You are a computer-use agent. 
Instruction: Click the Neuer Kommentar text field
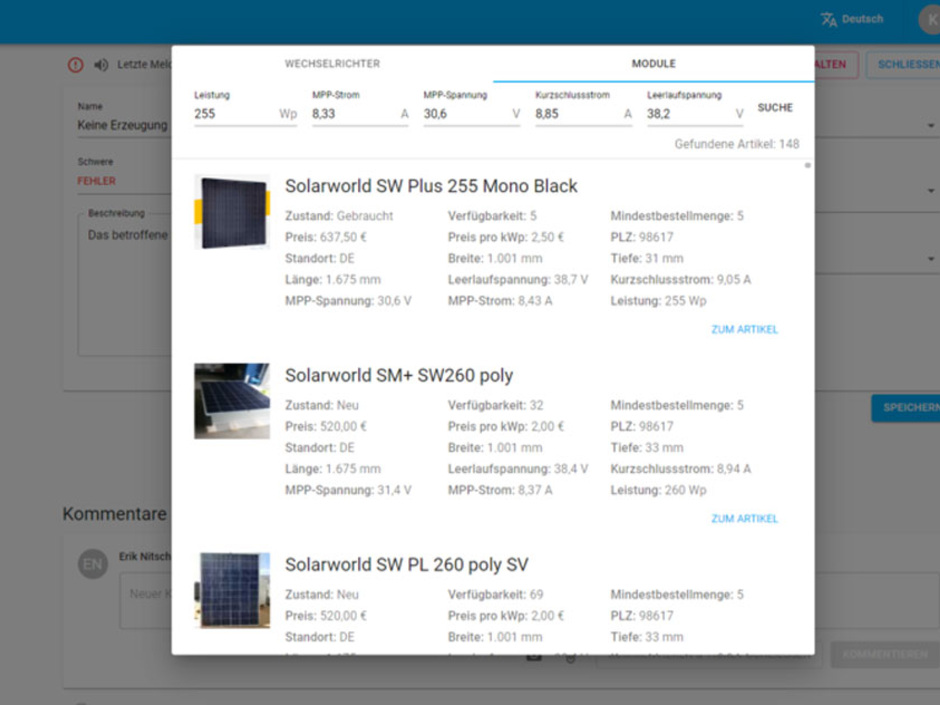pos(150,594)
